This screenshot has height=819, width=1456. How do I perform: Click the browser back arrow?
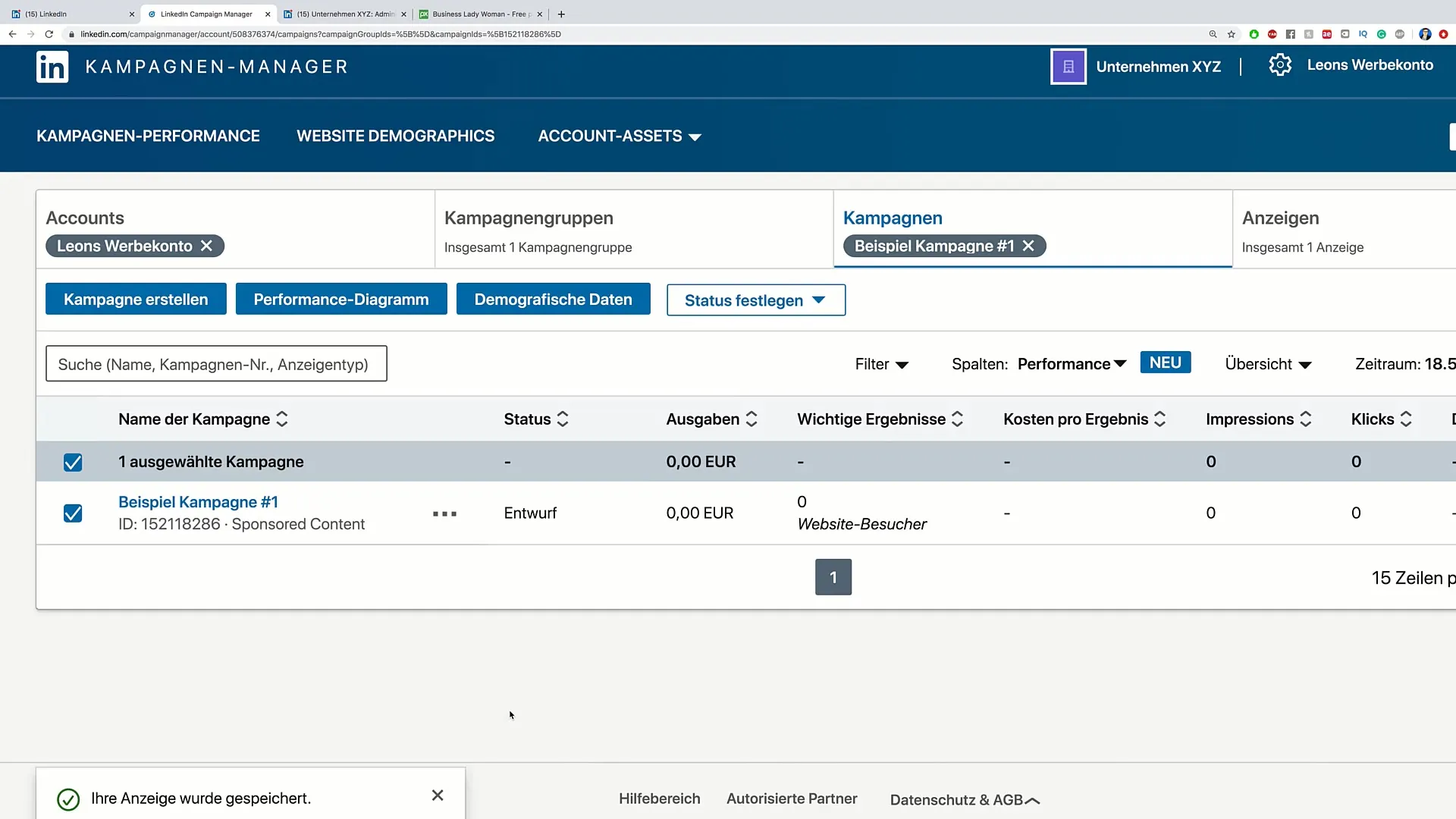(x=12, y=34)
